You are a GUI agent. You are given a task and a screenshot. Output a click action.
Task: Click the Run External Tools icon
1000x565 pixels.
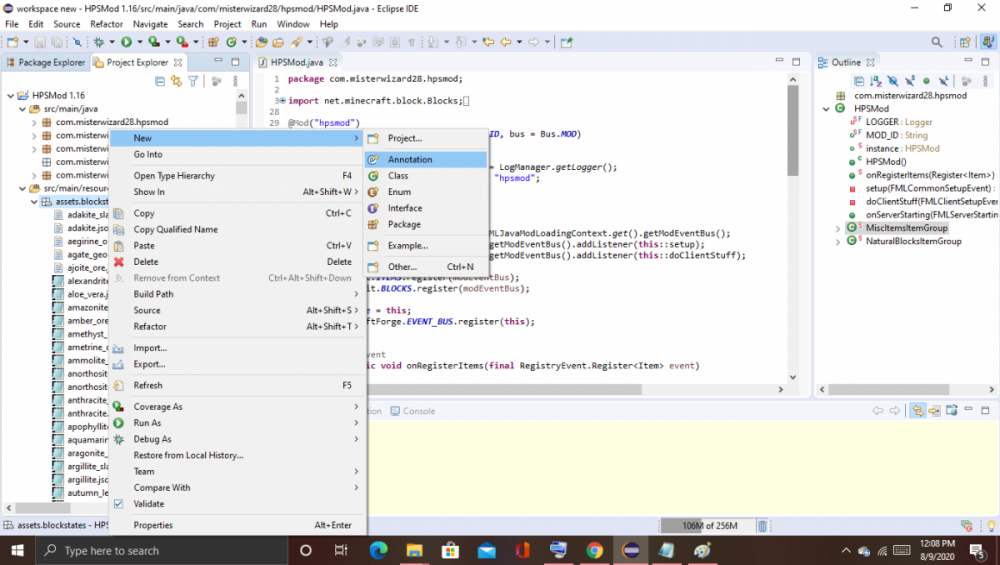pos(182,42)
